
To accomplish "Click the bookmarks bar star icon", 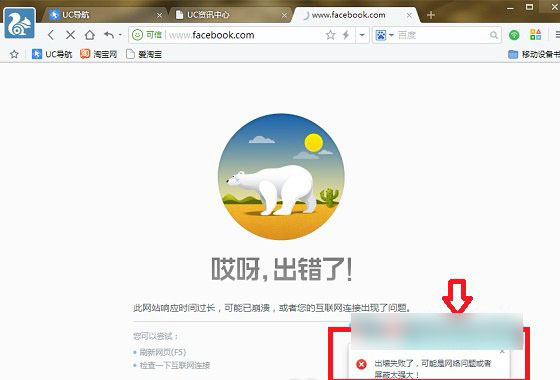I will [14, 54].
